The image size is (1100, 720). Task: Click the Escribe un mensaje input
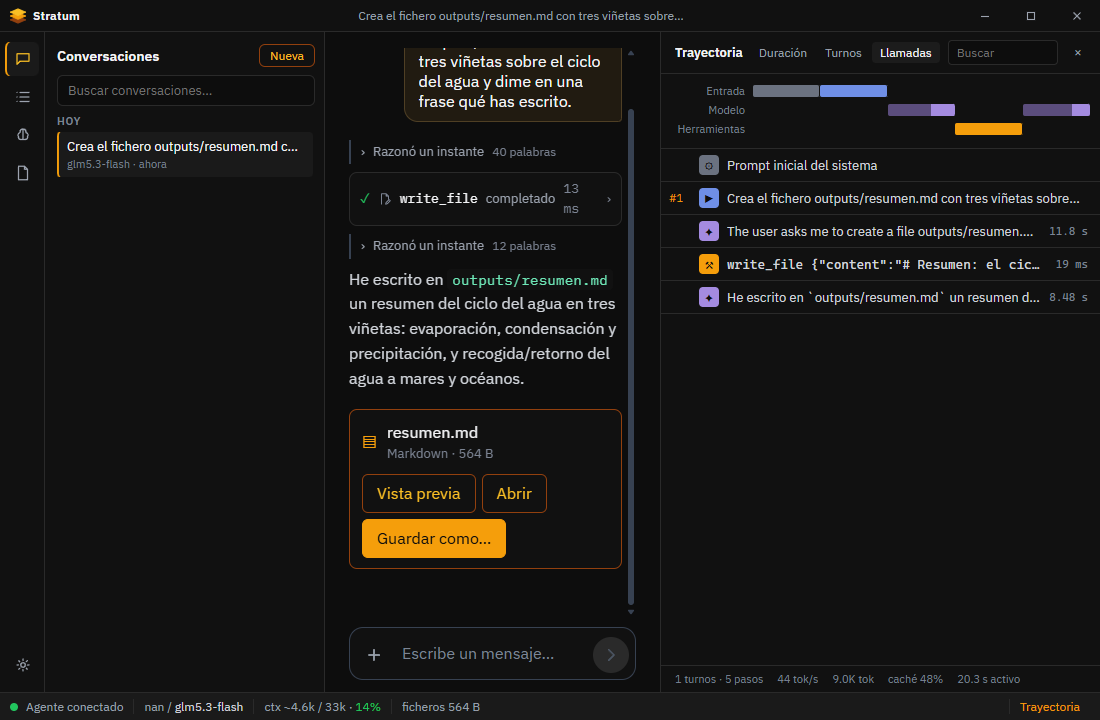pyautogui.click(x=491, y=654)
